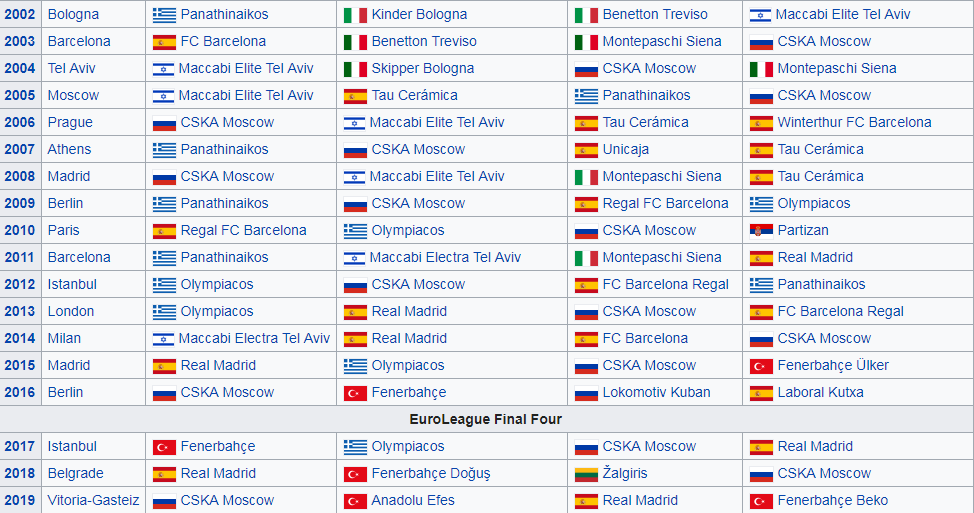The image size is (974, 513).
Task: Select the Turkish flag beside Fenerbahçe Ülker
Action: coord(761,365)
